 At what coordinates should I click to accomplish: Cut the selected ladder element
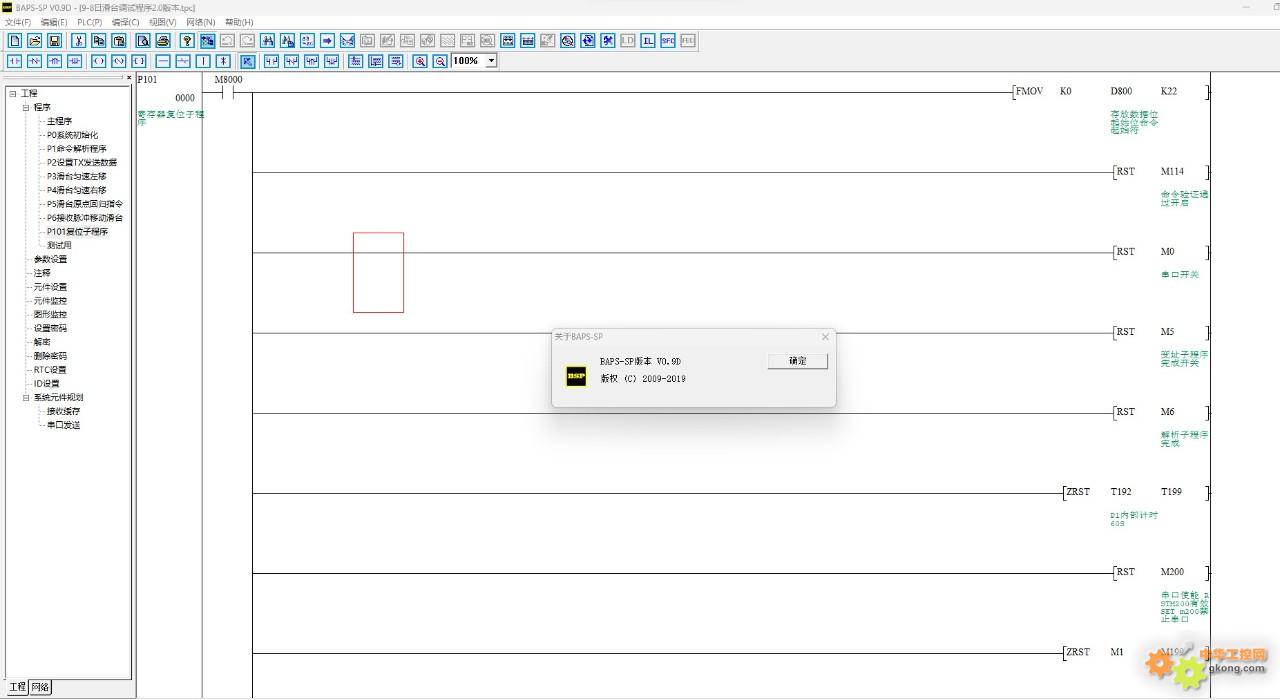pos(78,41)
